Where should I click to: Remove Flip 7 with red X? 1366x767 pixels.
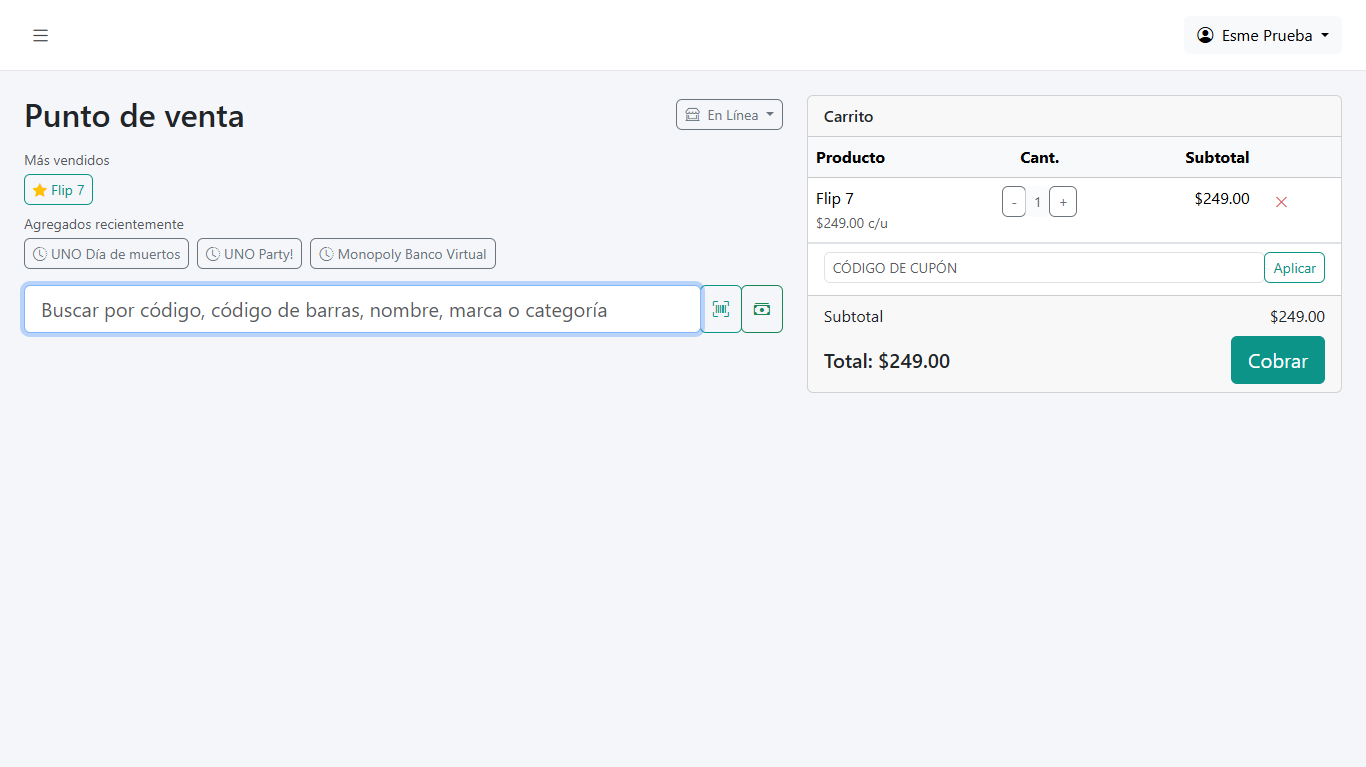[x=1281, y=202]
